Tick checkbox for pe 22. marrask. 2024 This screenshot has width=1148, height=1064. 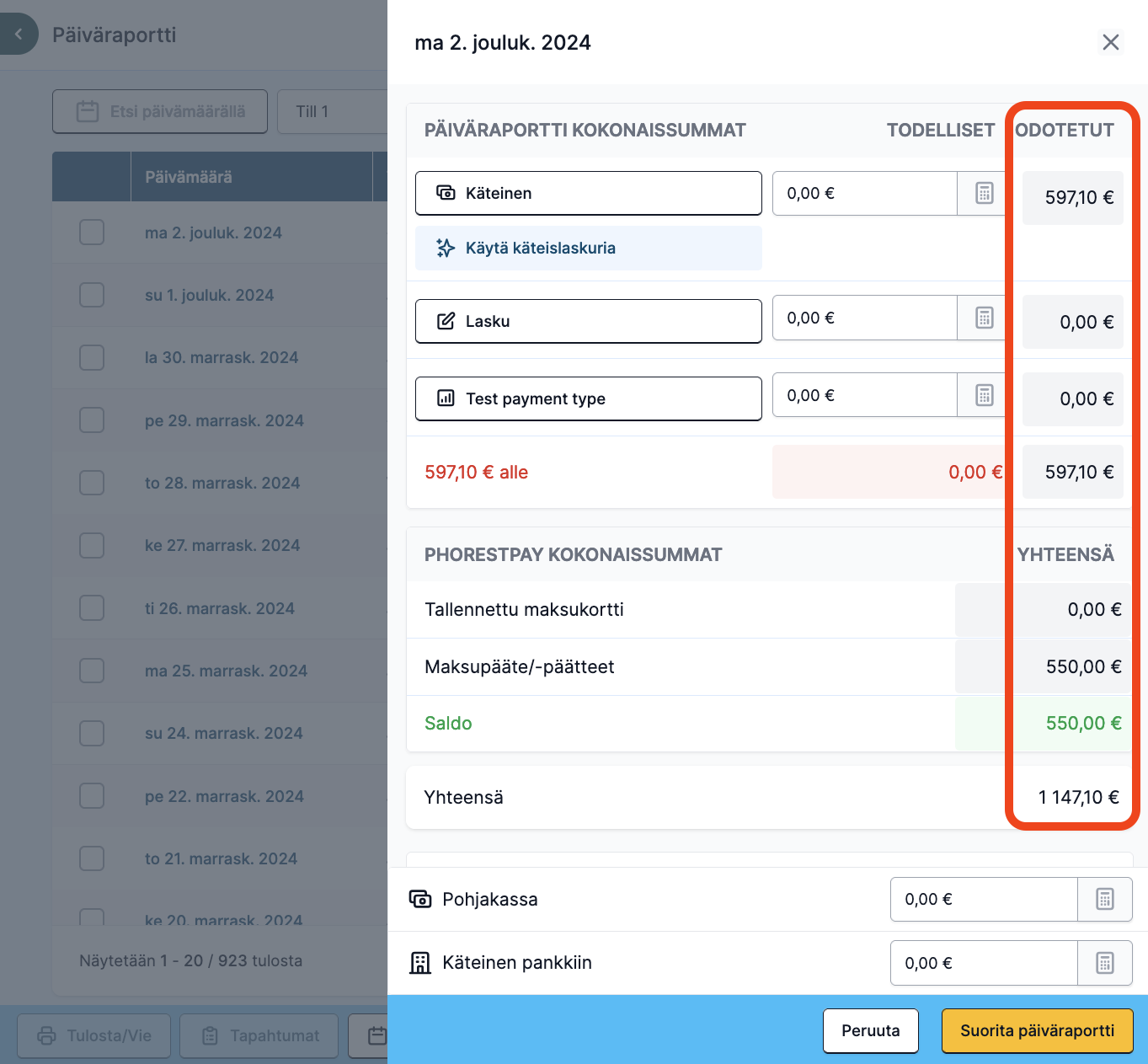92,796
